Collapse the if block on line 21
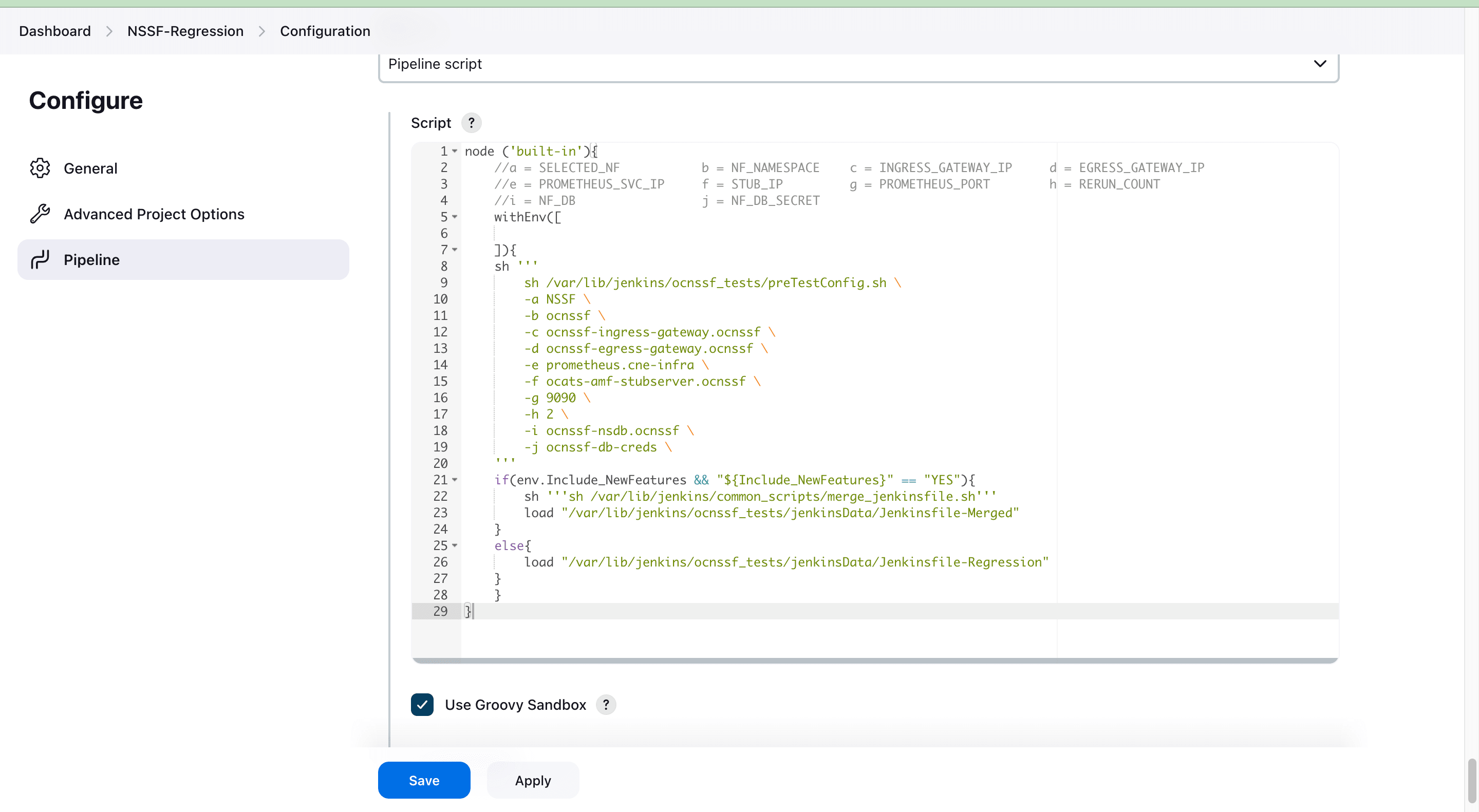Image resolution: width=1479 pixels, height=812 pixels. [x=454, y=480]
